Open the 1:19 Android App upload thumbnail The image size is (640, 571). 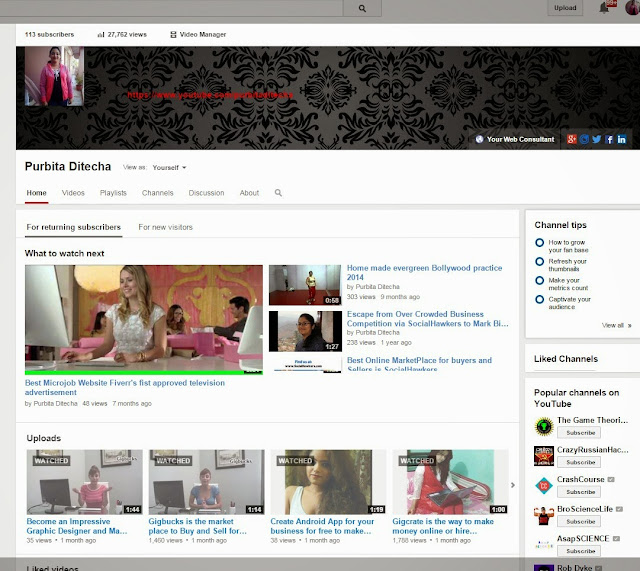(328, 482)
